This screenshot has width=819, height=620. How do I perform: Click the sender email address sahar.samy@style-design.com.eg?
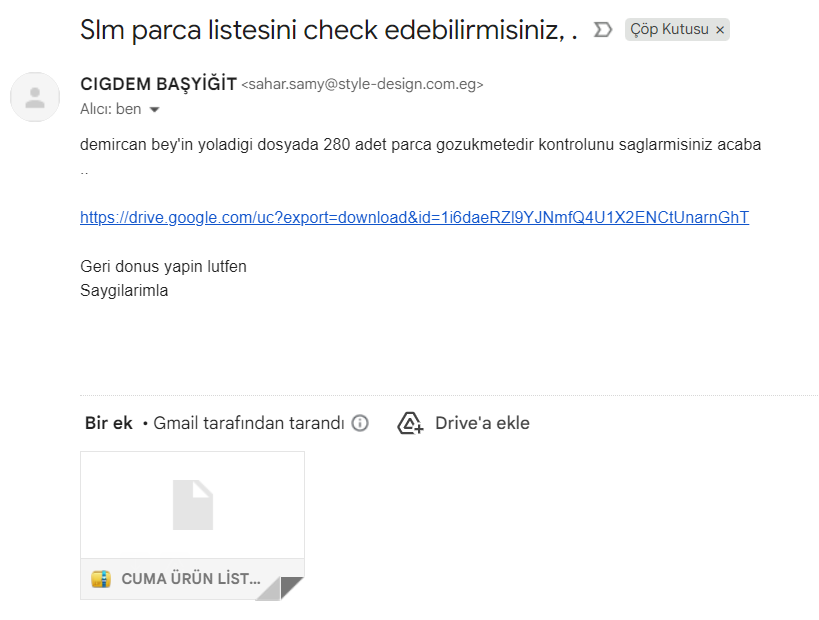[x=362, y=84]
